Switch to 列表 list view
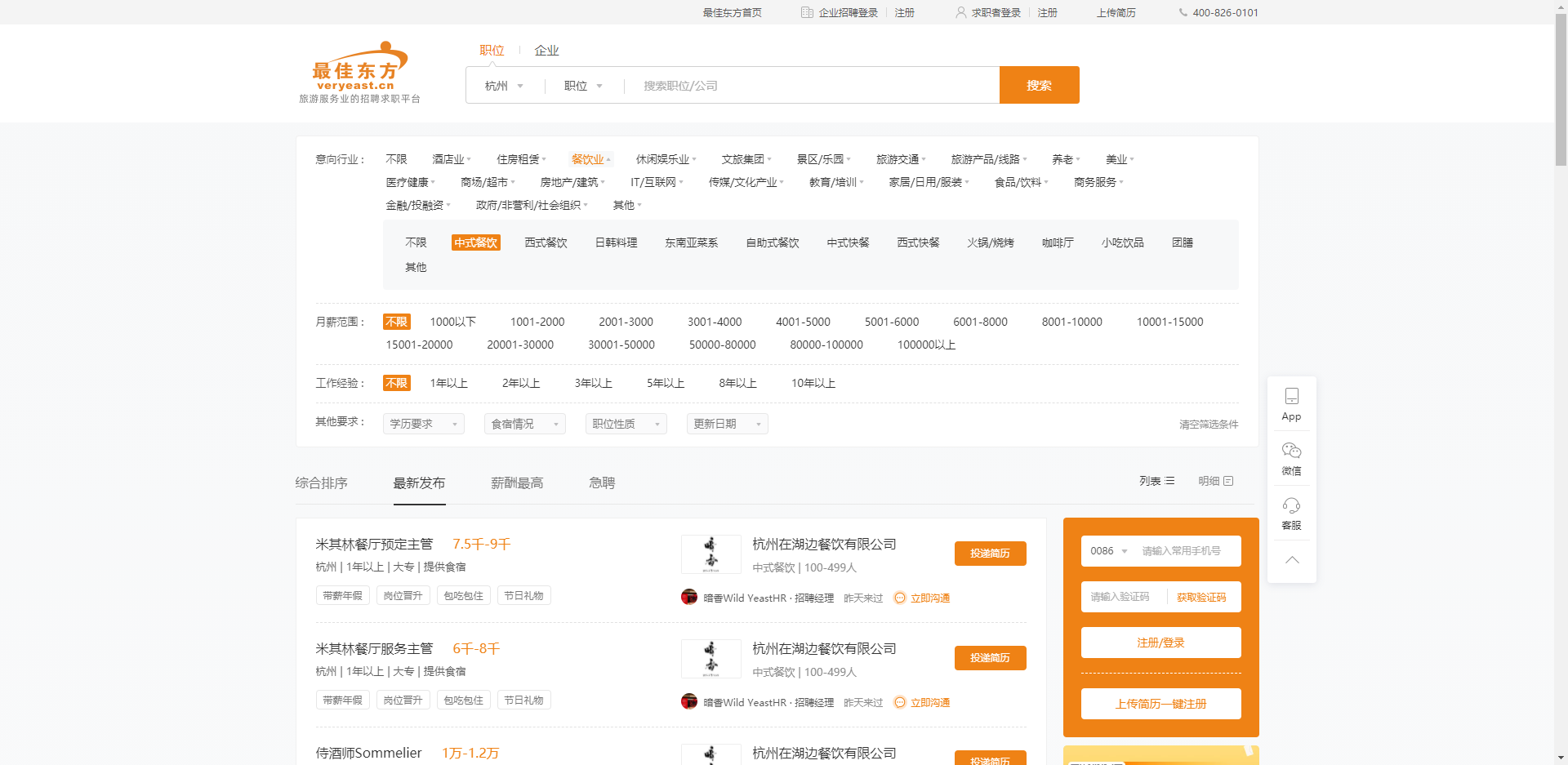Viewport: 1568px width, 765px height. pos(1157,482)
